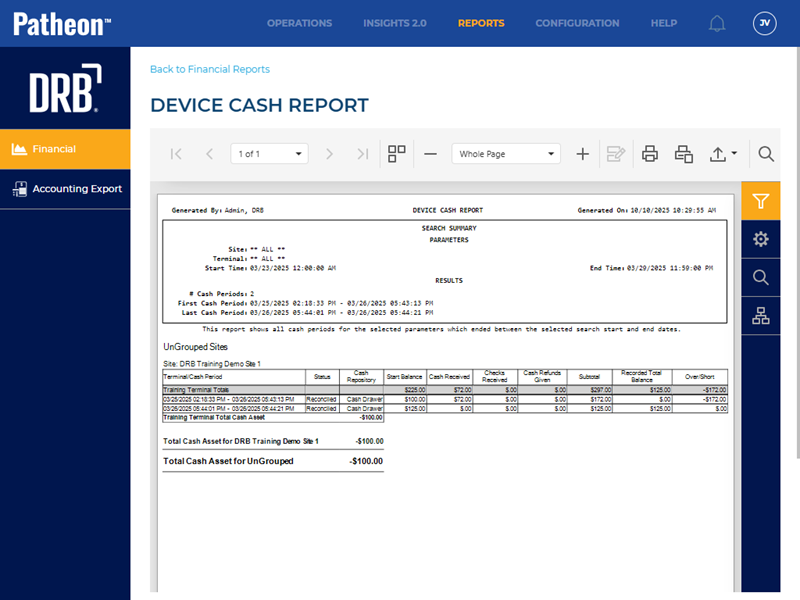Click the toolbar search magnifier
800x600 pixels.
click(766, 154)
